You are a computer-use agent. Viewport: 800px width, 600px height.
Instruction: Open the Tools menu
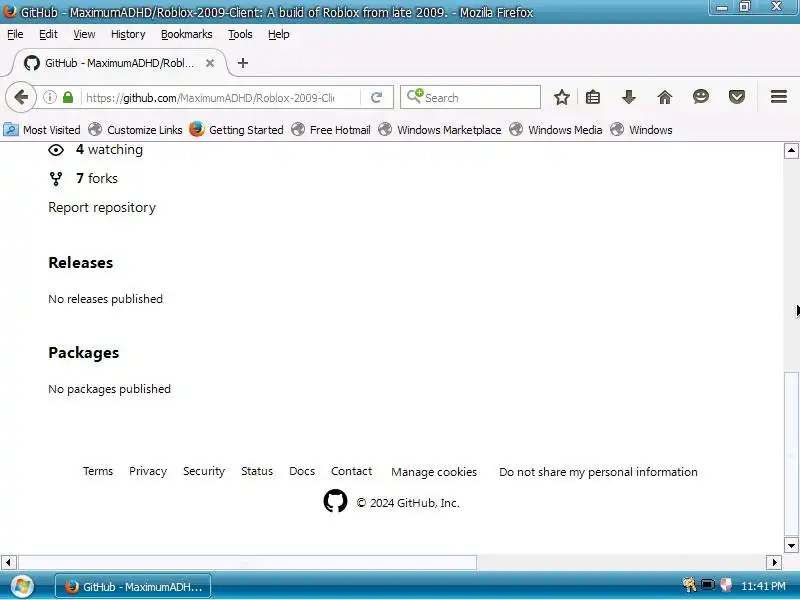pyautogui.click(x=240, y=34)
